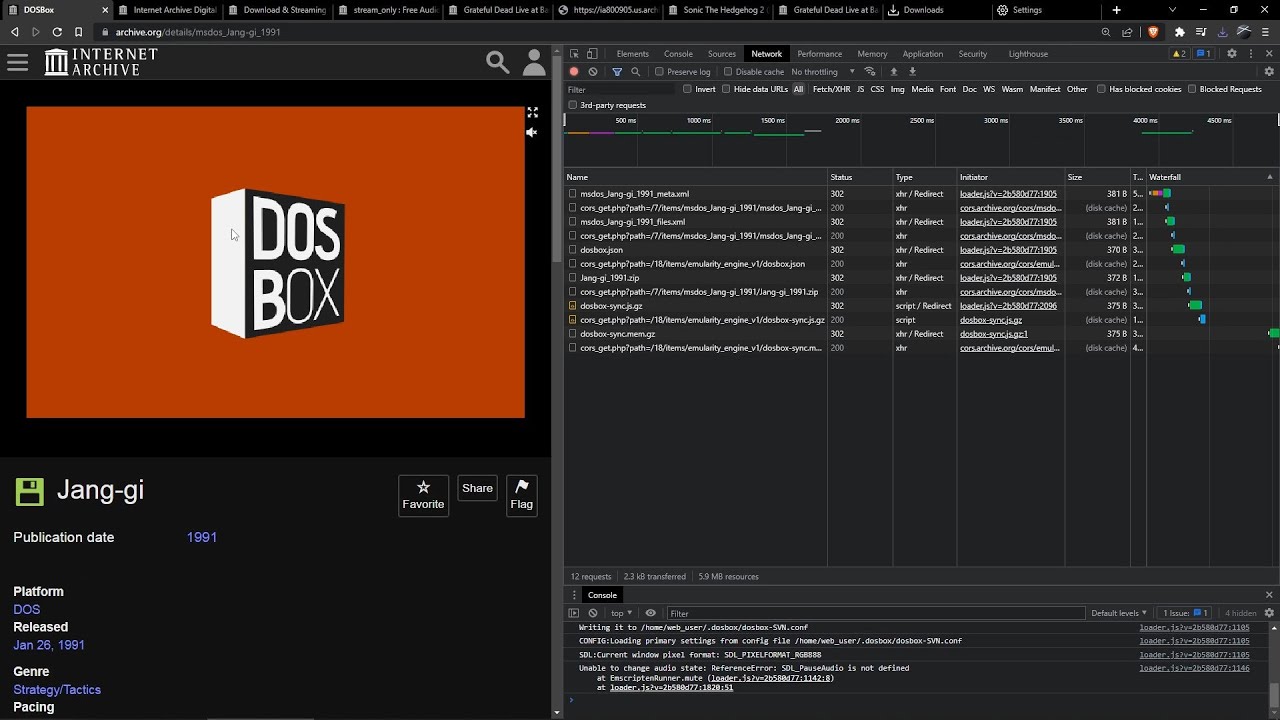
Task: Expand the console drawer kebab menu
Action: point(574,595)
